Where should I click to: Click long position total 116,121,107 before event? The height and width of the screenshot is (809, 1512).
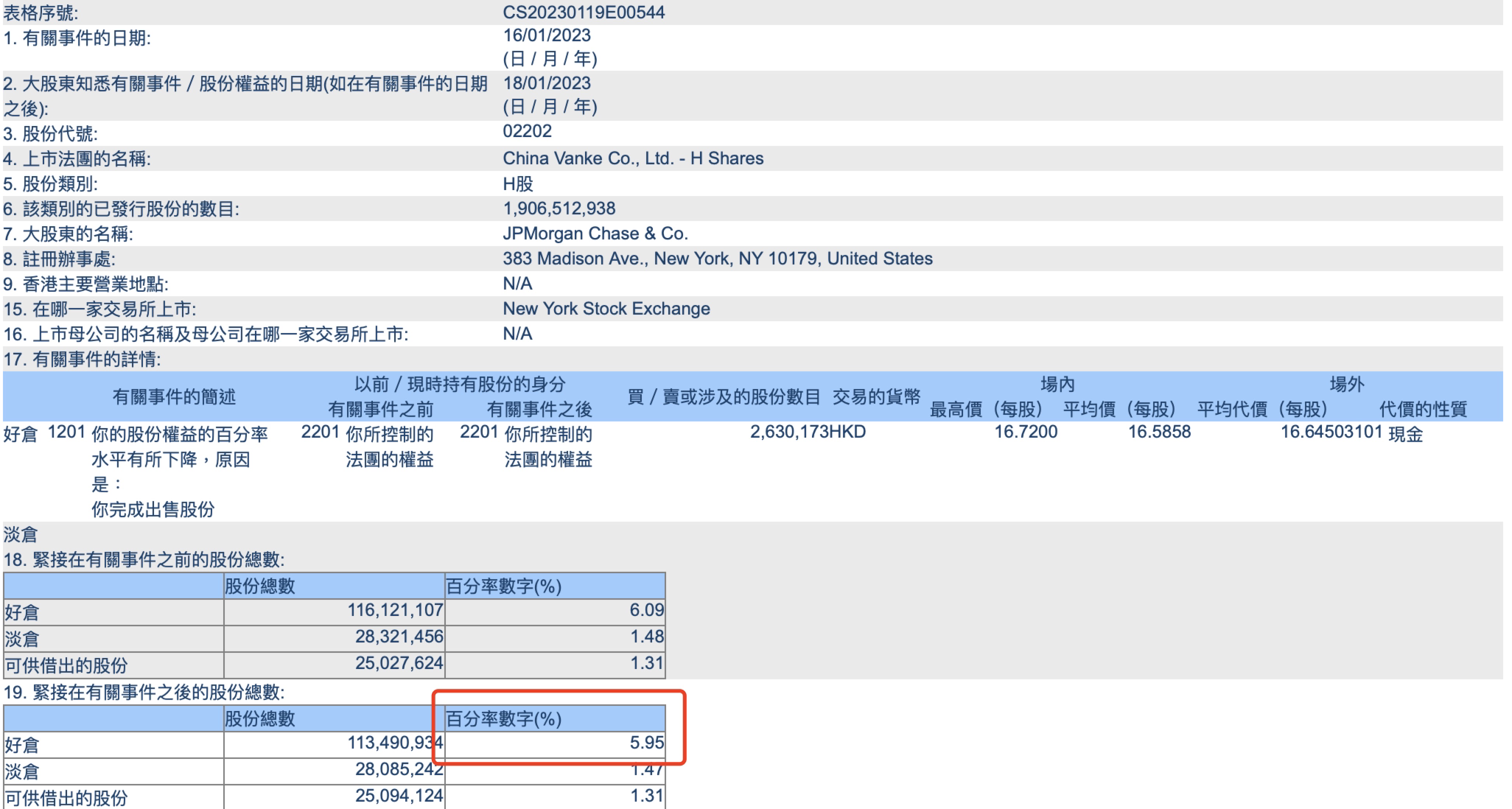395,610
